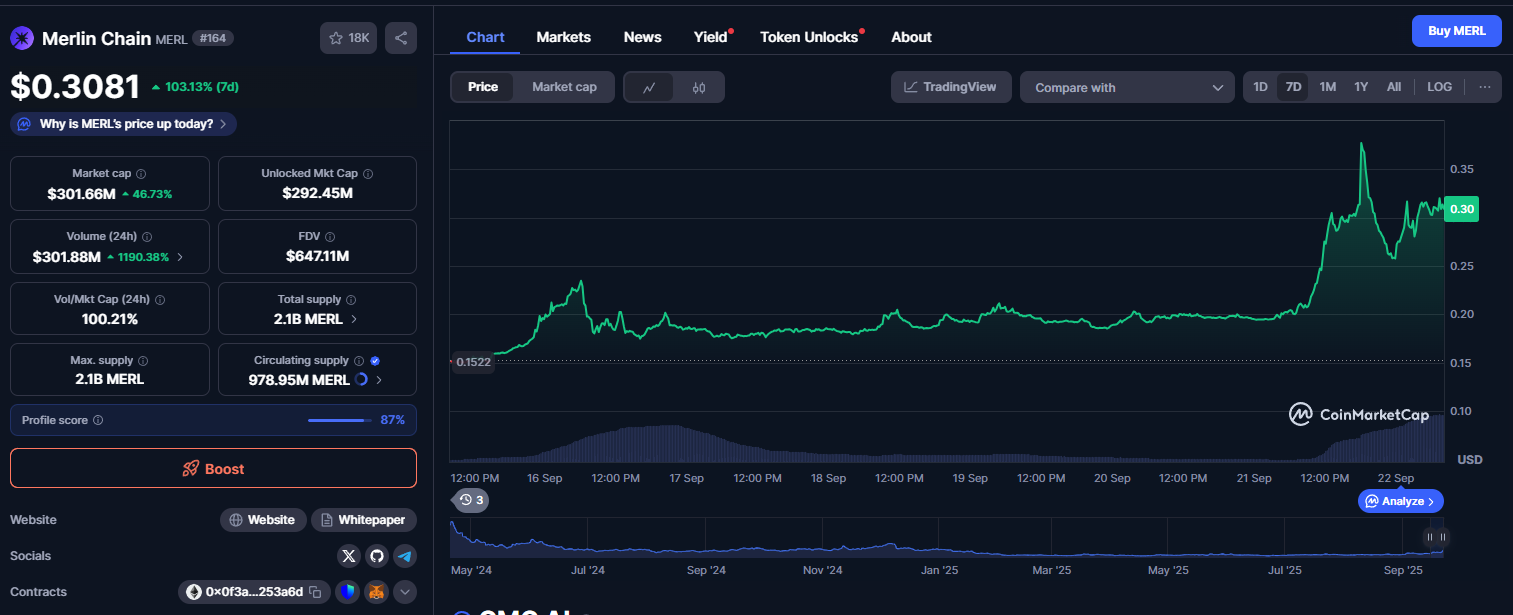Click the share icon beside the watchlist
The image size is (1513, 615).
pos(401,38)
